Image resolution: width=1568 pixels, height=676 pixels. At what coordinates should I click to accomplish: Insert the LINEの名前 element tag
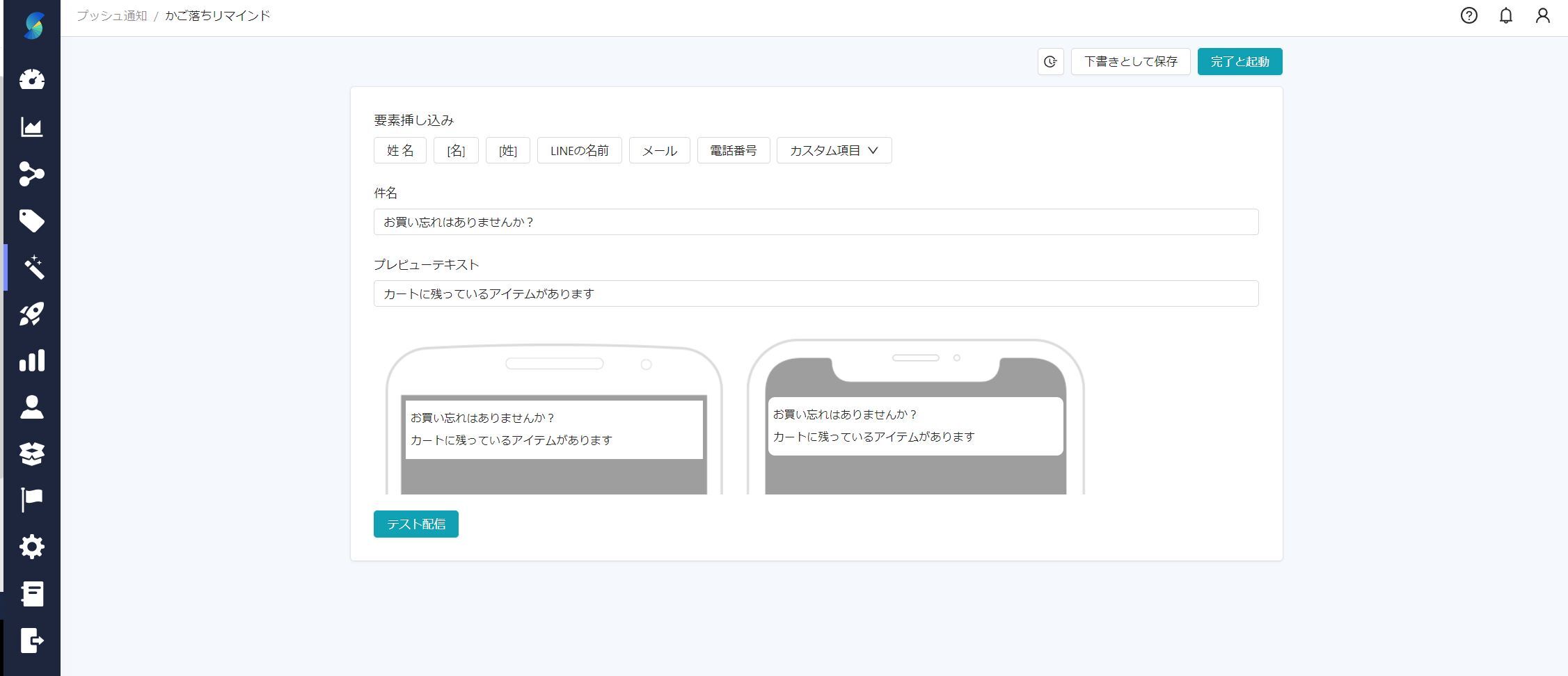(579, 151)
